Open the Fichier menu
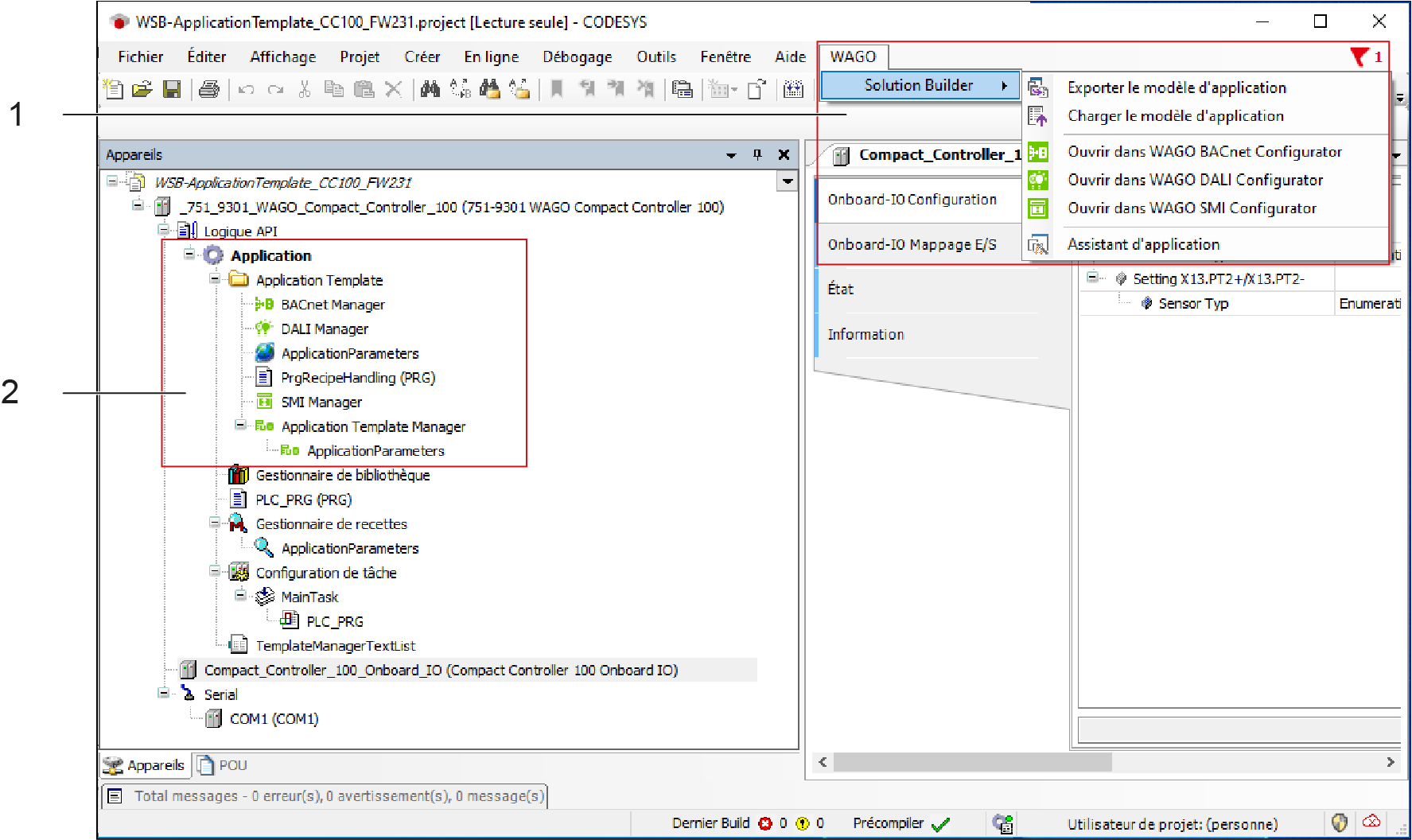Viewport: 1412px width, 840px height. (x=141, y=56)
